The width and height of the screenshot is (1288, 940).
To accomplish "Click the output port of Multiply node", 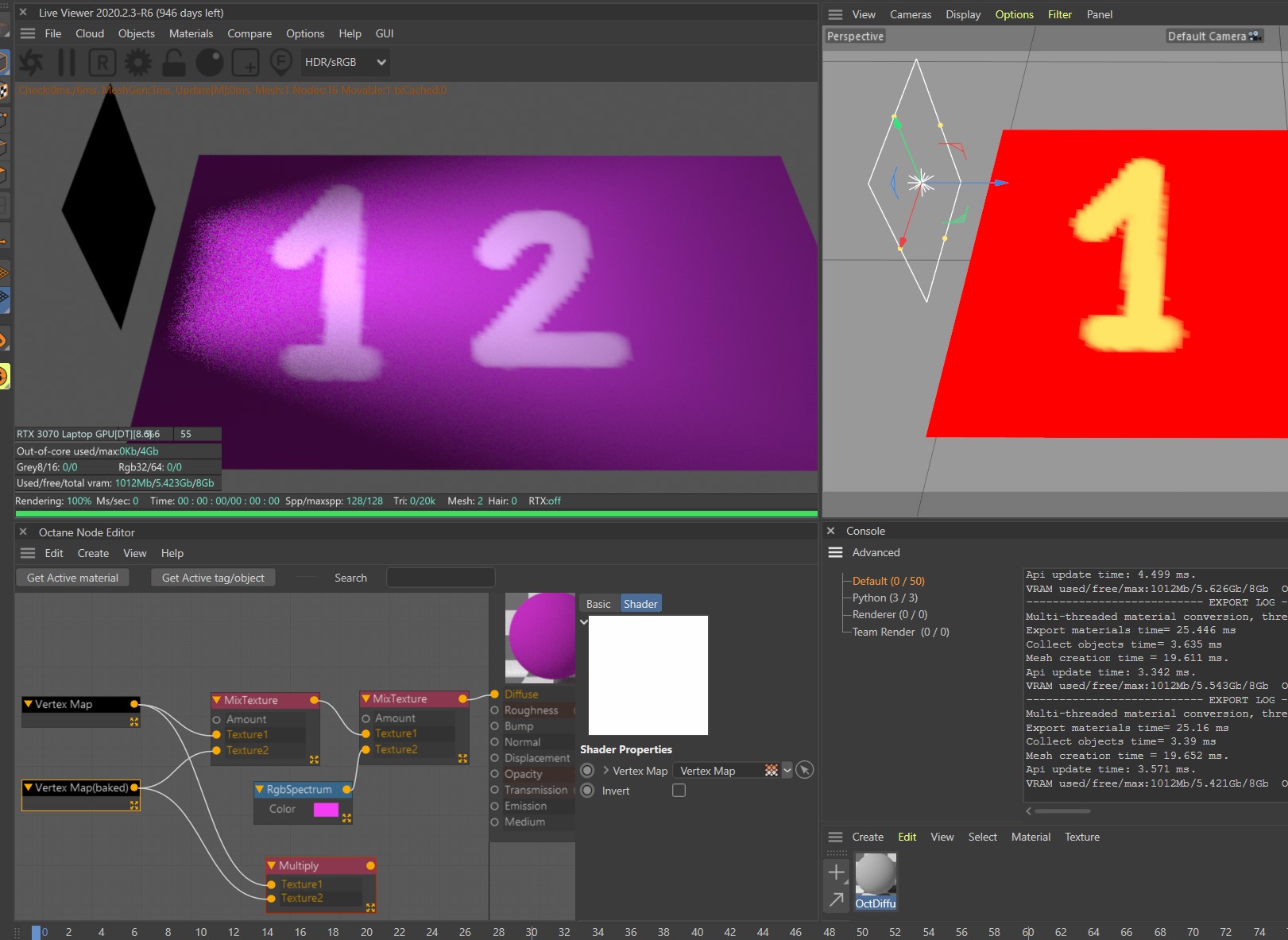I will pos(370,865).
